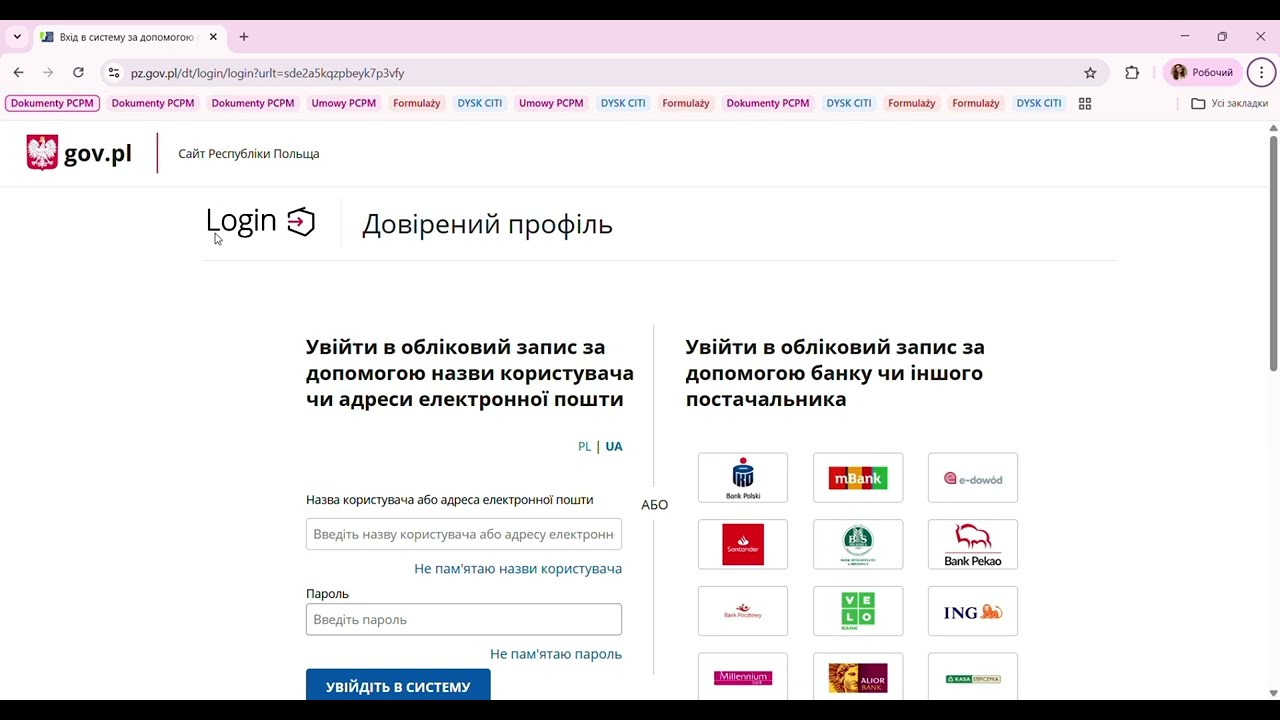Screen dimensions: 1280x720
Task: Bookmark this page with the star
Action: coord(1090,73)
